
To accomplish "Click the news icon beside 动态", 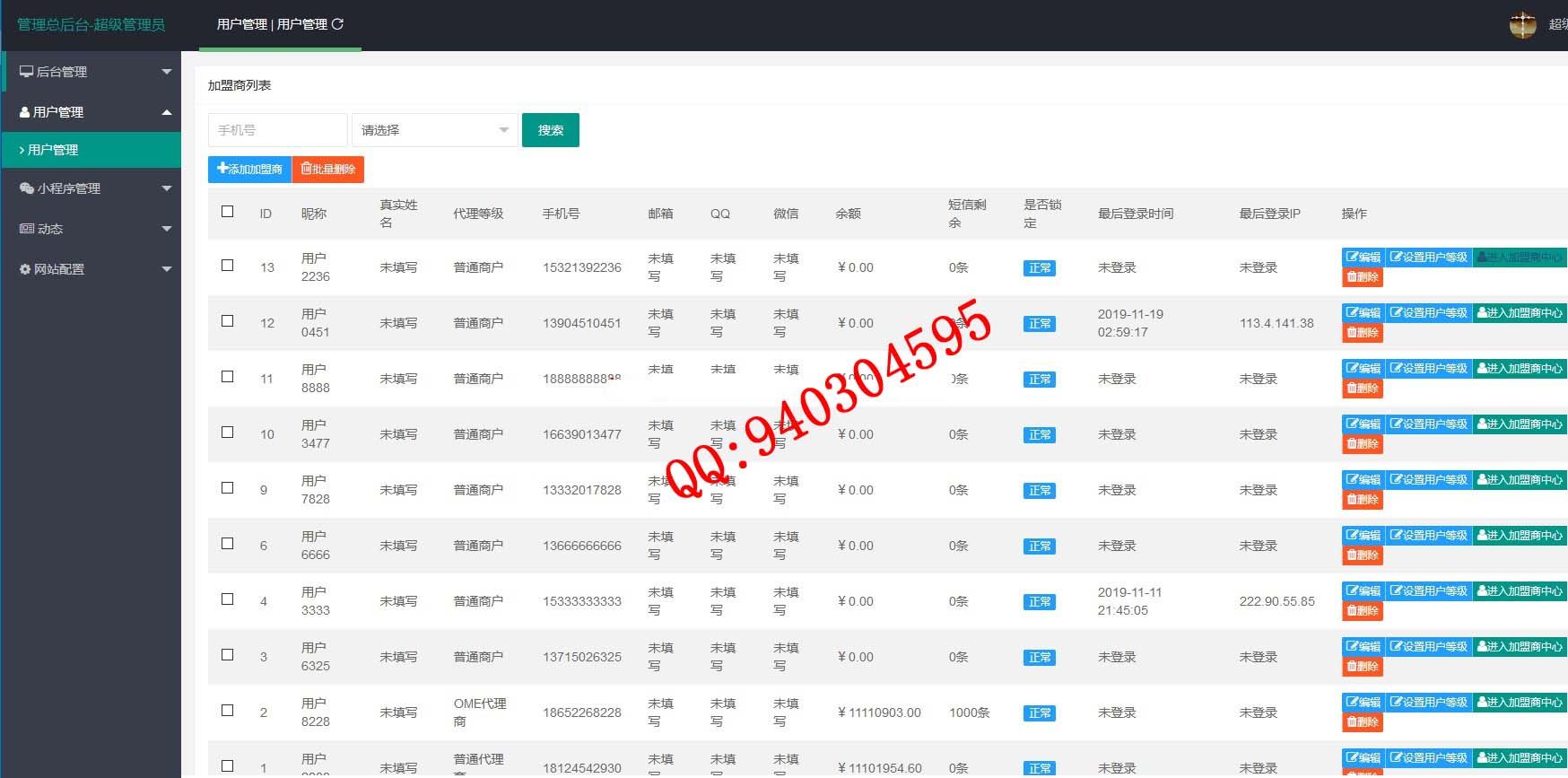I will 26,229.
